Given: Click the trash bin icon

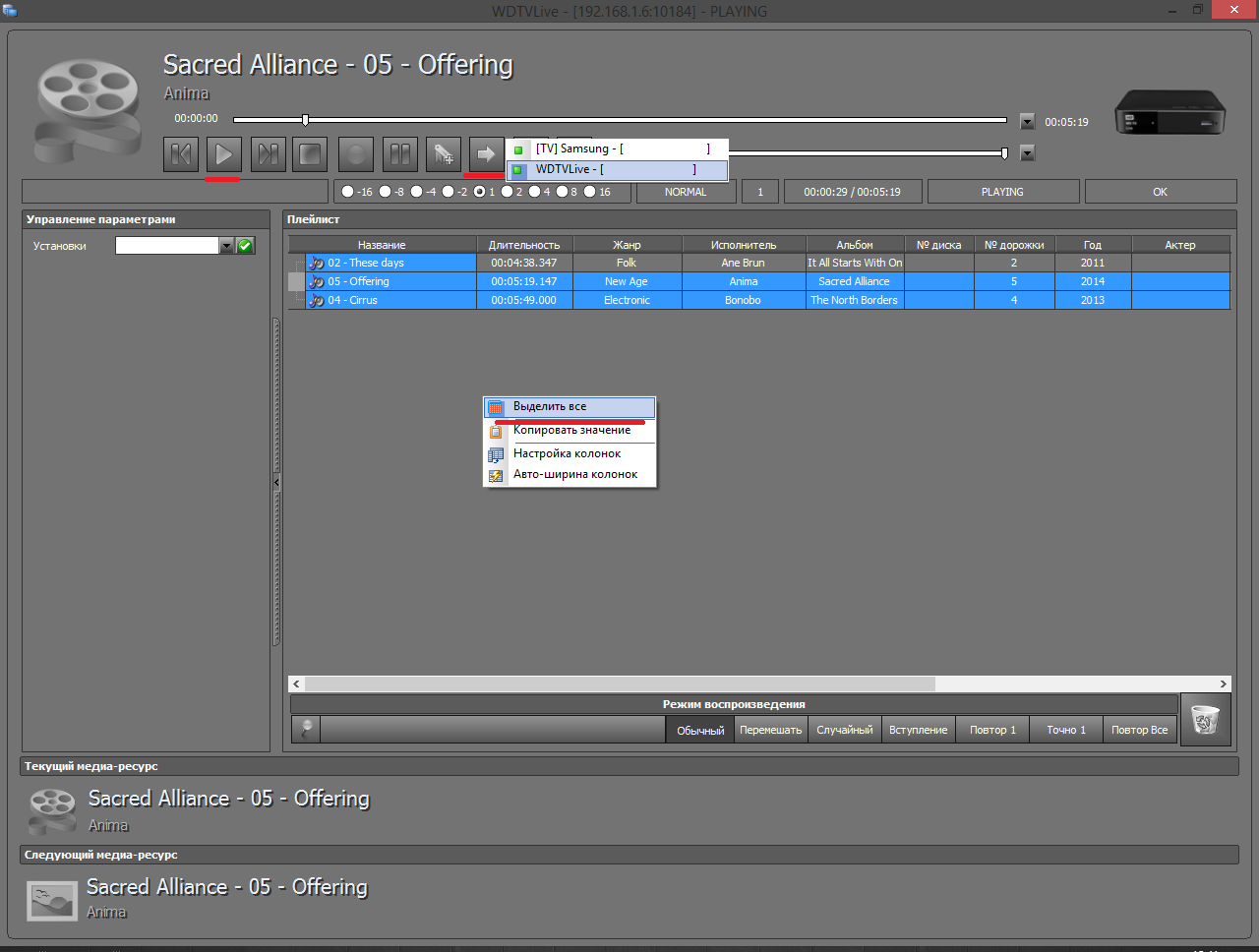Looking at the screenshot, I should (1205, 721).
